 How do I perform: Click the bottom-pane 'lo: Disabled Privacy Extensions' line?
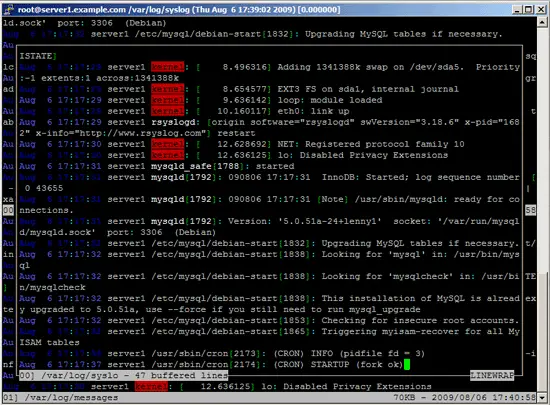[x=217, y=386]
